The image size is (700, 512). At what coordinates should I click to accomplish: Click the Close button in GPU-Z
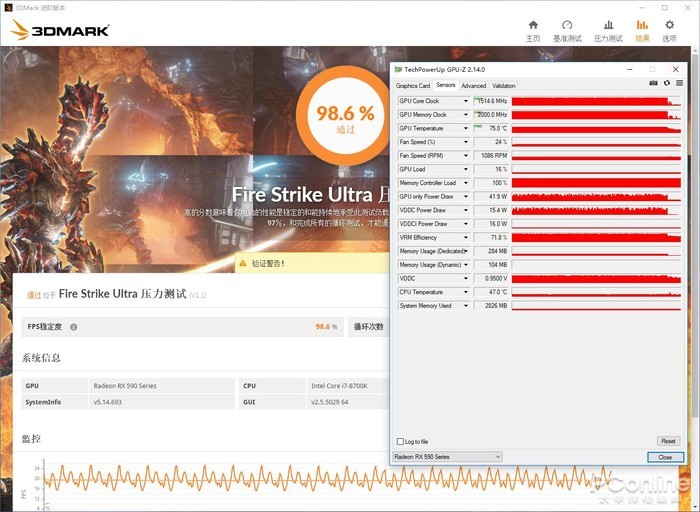coord(665,457)
